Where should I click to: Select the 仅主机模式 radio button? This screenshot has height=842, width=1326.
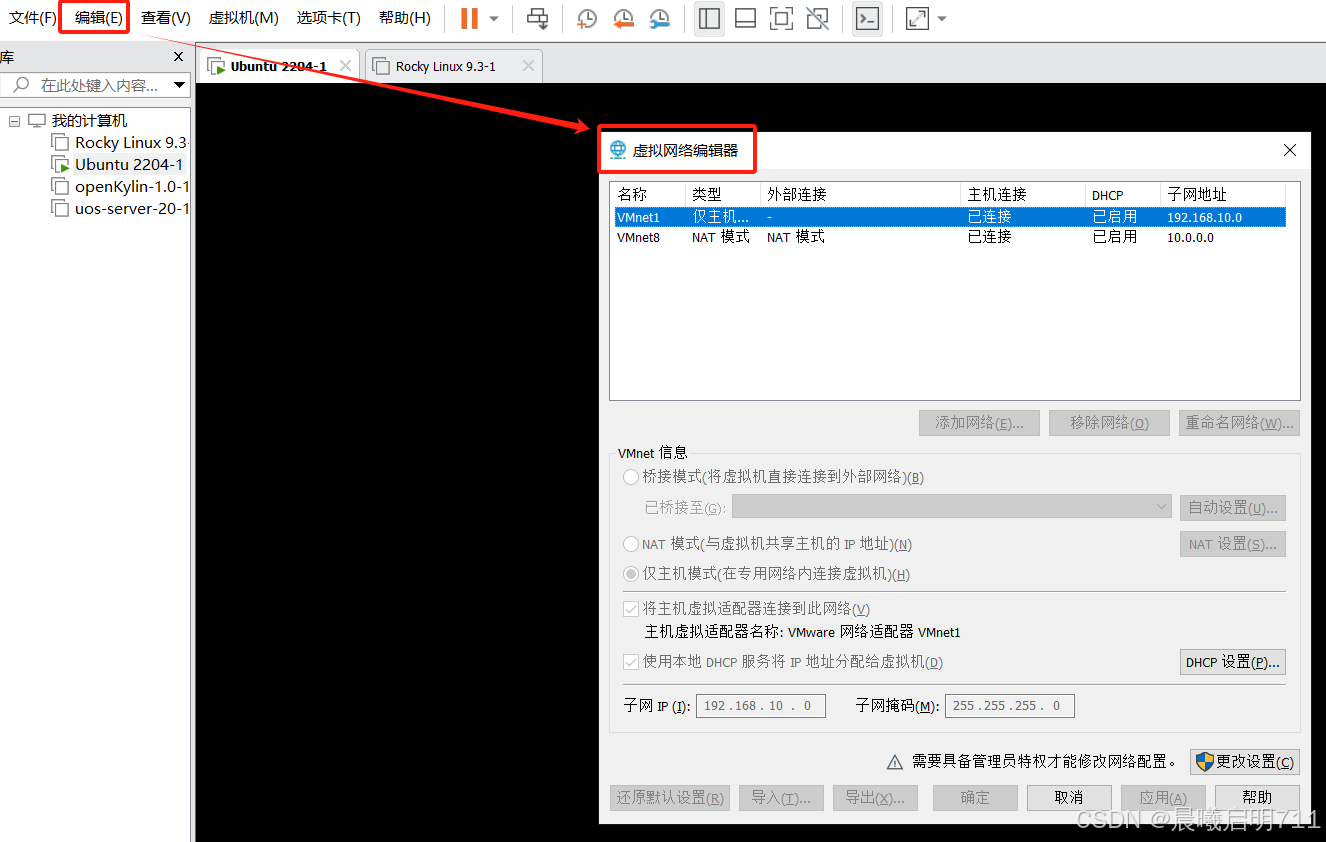[631, 574]
